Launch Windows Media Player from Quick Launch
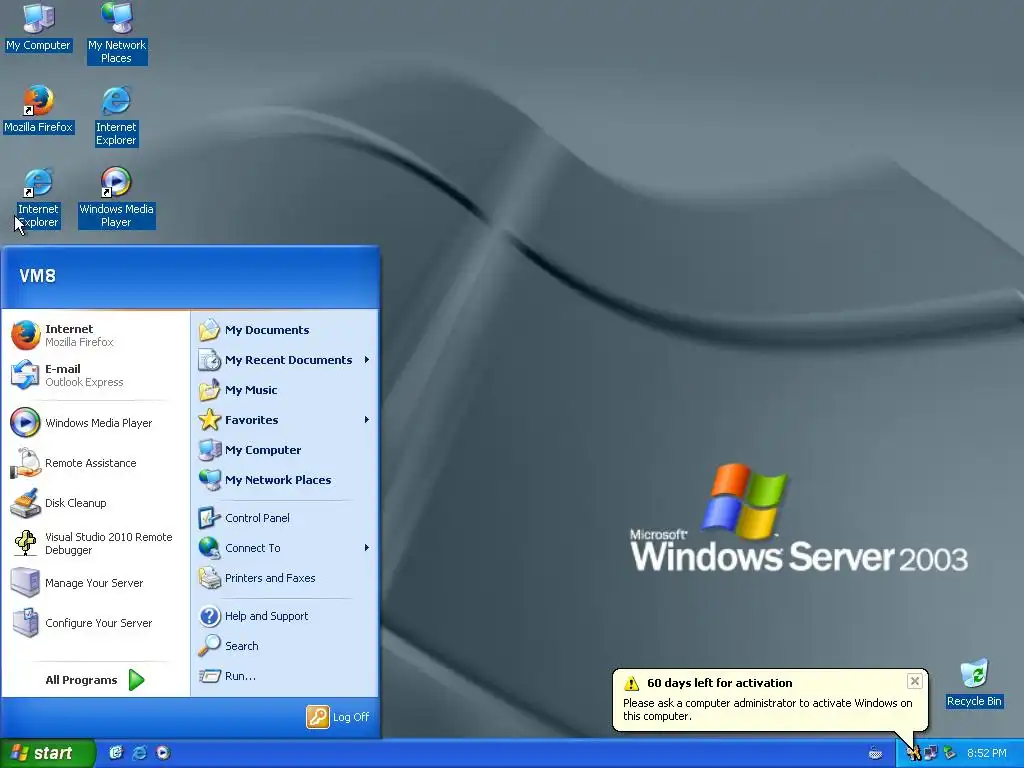 (x=163, y=753)
